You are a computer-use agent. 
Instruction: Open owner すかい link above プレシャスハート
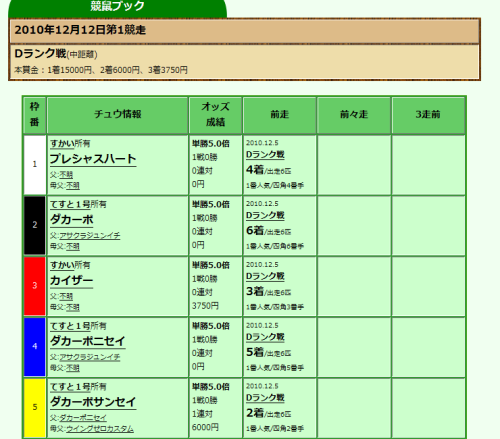tap(62, 144)
